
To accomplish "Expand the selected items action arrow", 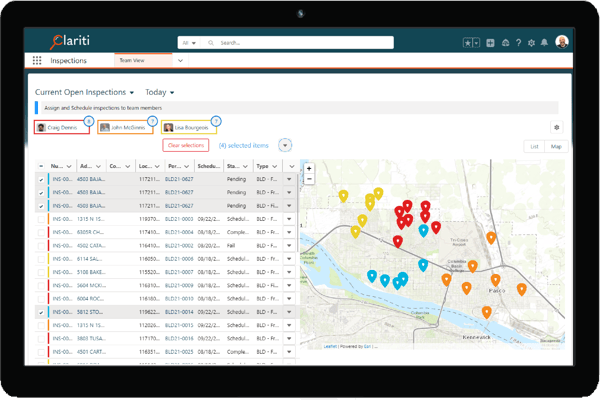I will tap(286, 145).
